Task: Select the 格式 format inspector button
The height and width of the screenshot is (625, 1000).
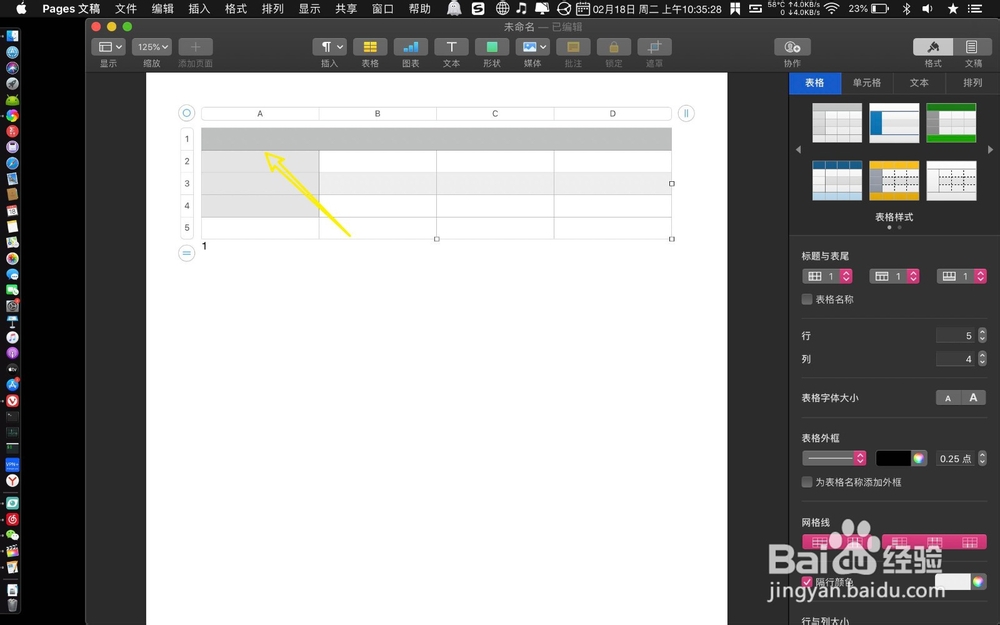Action: pos(933,47)
